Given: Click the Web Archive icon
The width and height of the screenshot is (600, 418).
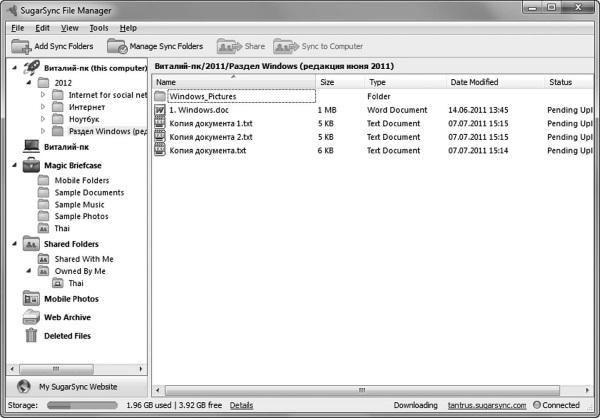Looking at the screenshot, I should click(31, 317).
